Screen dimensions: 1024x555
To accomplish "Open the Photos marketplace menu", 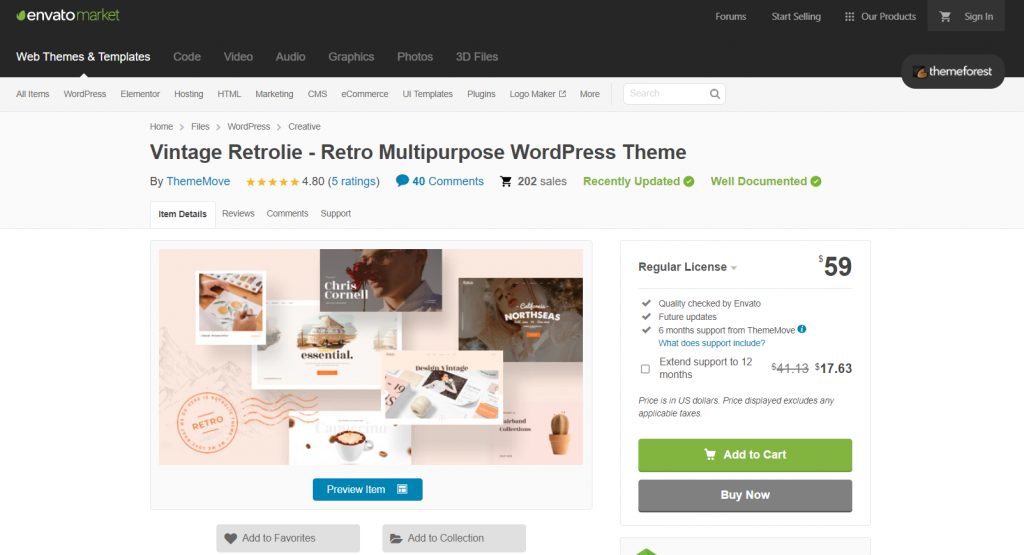I will 415,57.
